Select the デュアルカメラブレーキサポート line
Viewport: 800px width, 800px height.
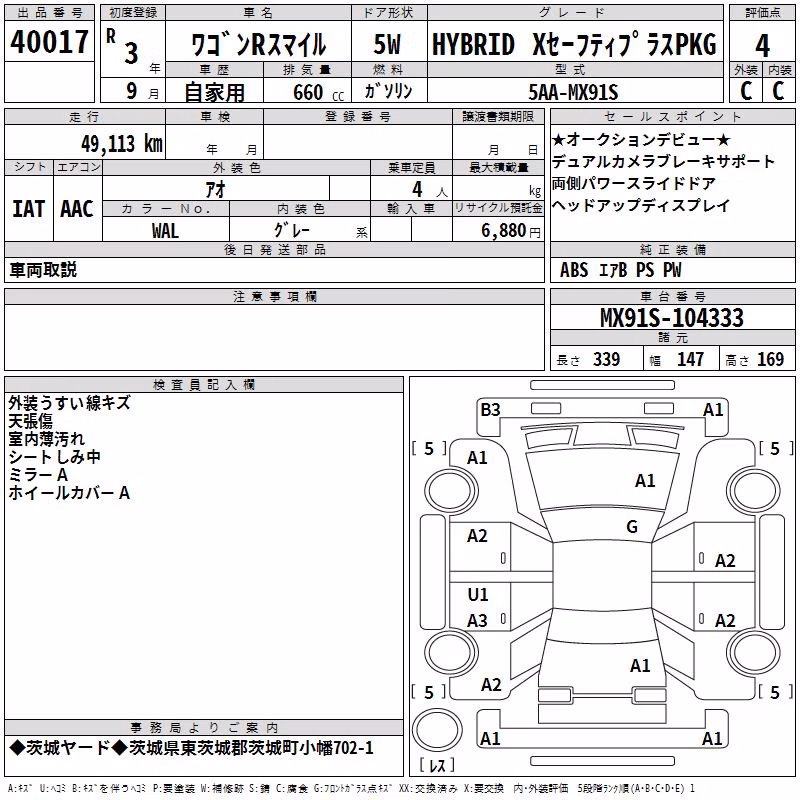pos(663,161)
